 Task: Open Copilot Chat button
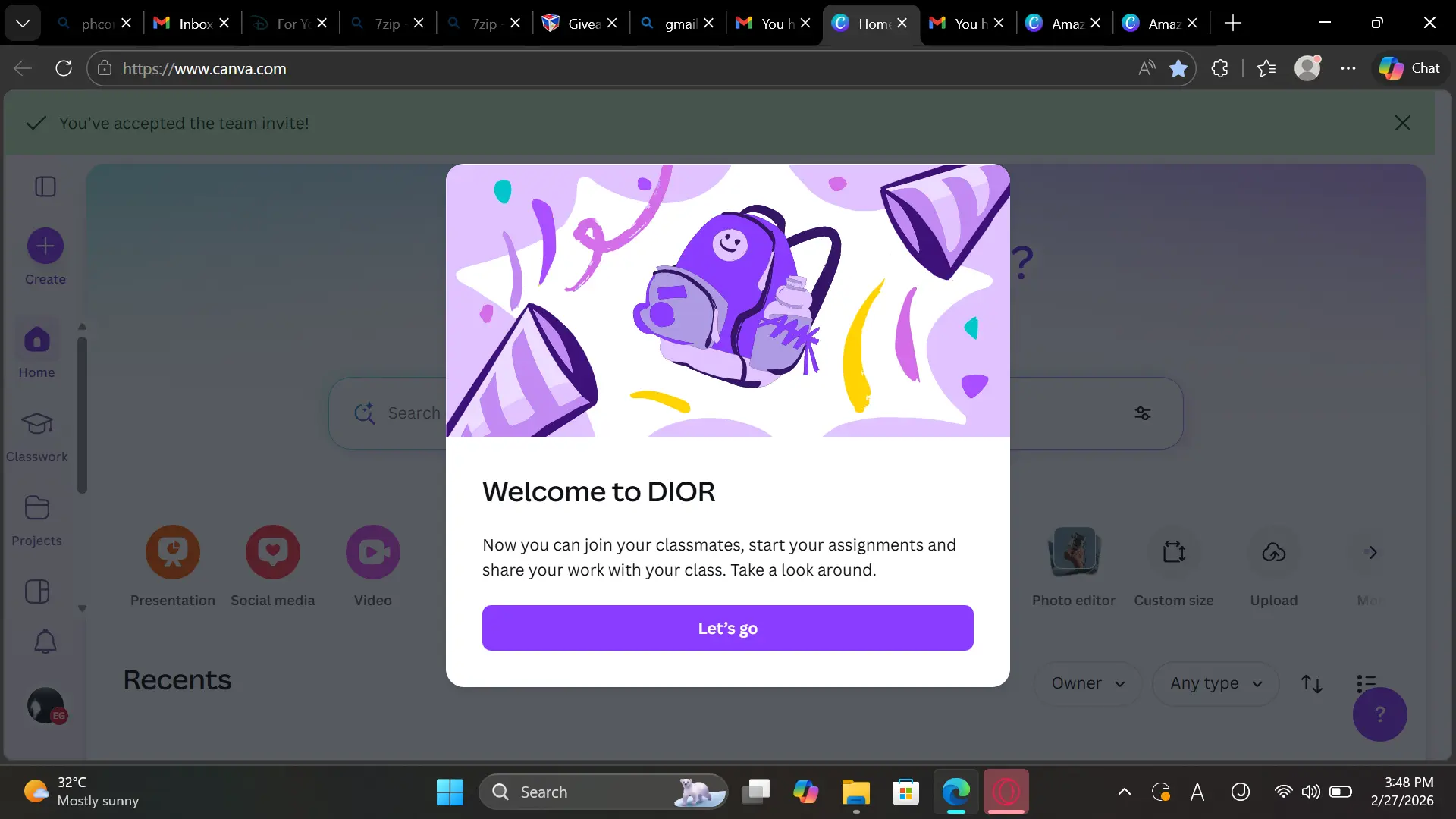coord(1410,68)
